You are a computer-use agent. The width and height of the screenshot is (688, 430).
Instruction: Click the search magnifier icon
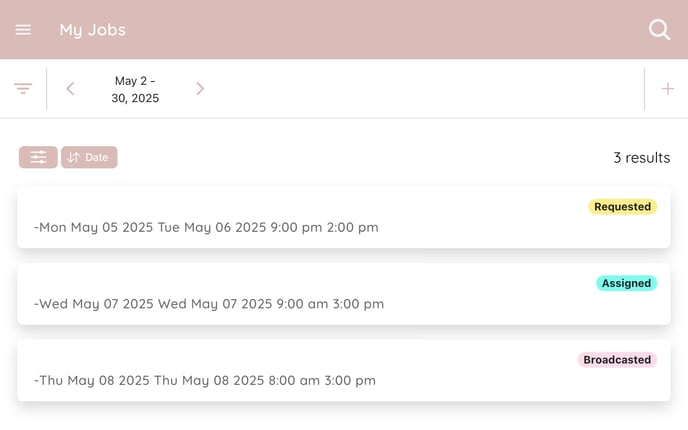point(659,30)
